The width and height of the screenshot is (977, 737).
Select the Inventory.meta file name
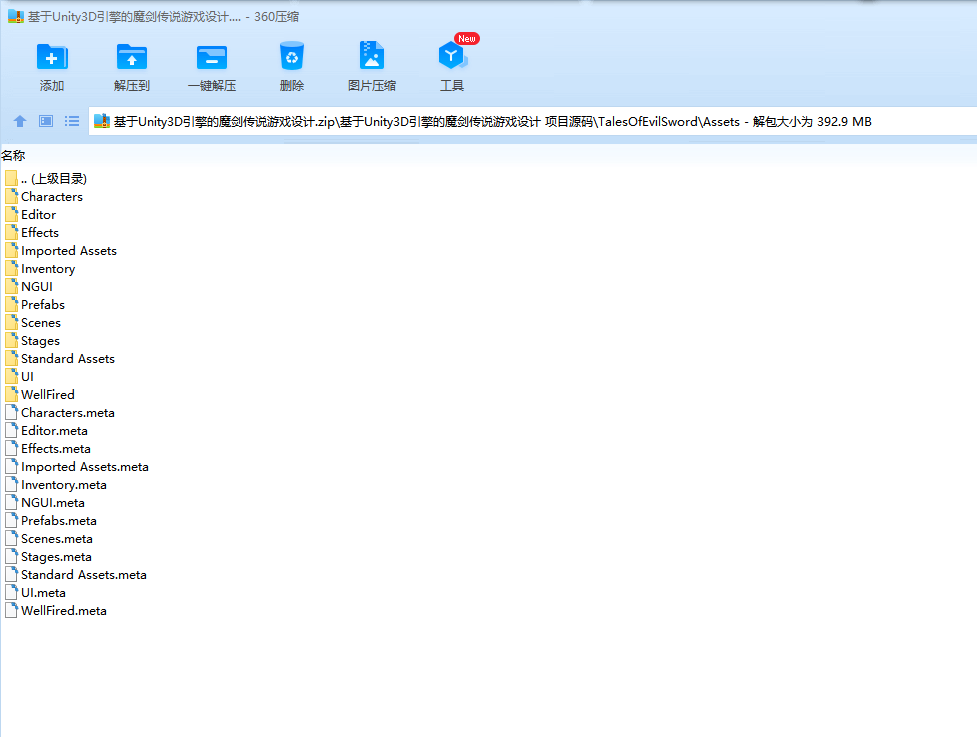point(64,485)
